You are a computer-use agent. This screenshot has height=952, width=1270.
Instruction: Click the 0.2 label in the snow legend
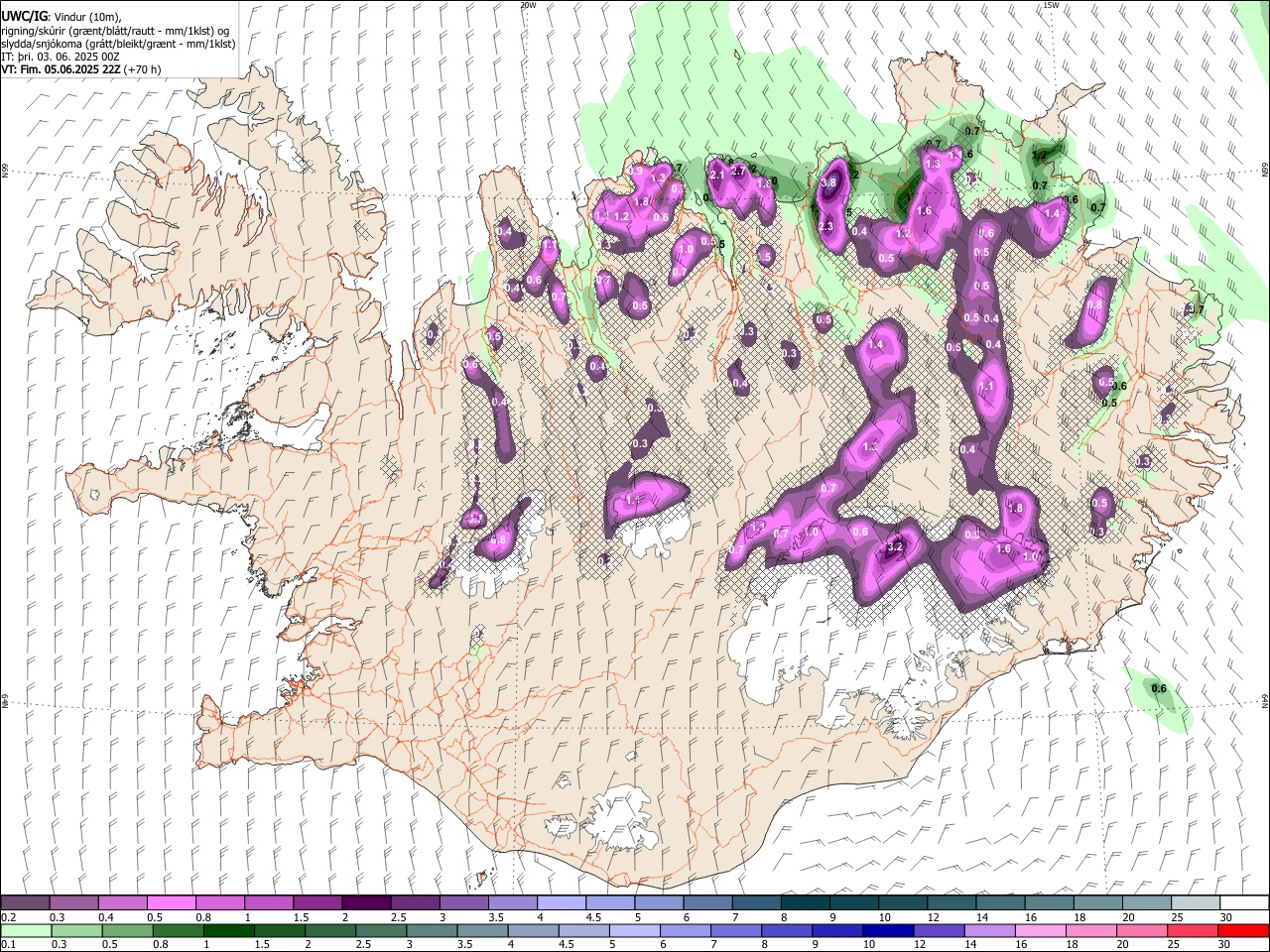coord(8,917)
